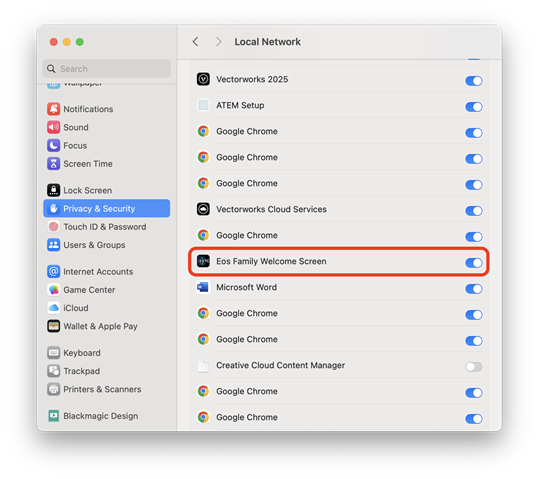
Task: Open the Lock Screen icon
Action: pos(54,190)
